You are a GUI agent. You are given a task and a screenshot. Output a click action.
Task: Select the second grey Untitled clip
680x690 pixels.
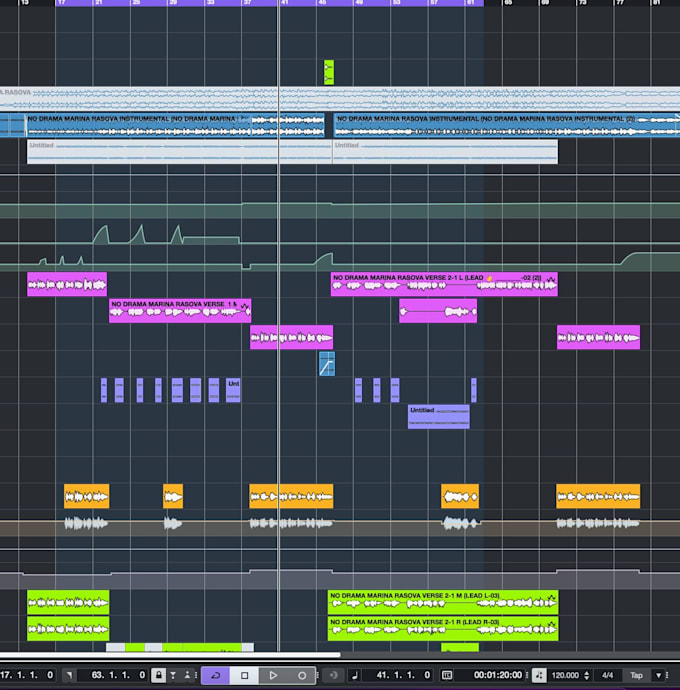pyautogui.click(x=445, y=152)
